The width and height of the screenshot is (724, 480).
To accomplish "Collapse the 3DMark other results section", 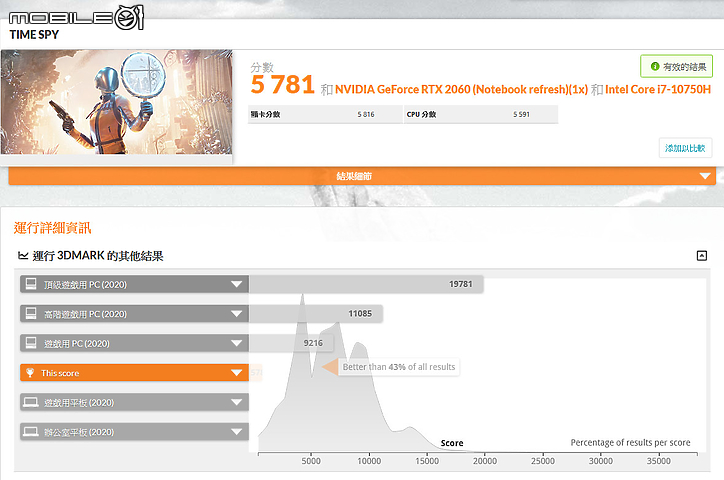I will [x=701, y=255].
